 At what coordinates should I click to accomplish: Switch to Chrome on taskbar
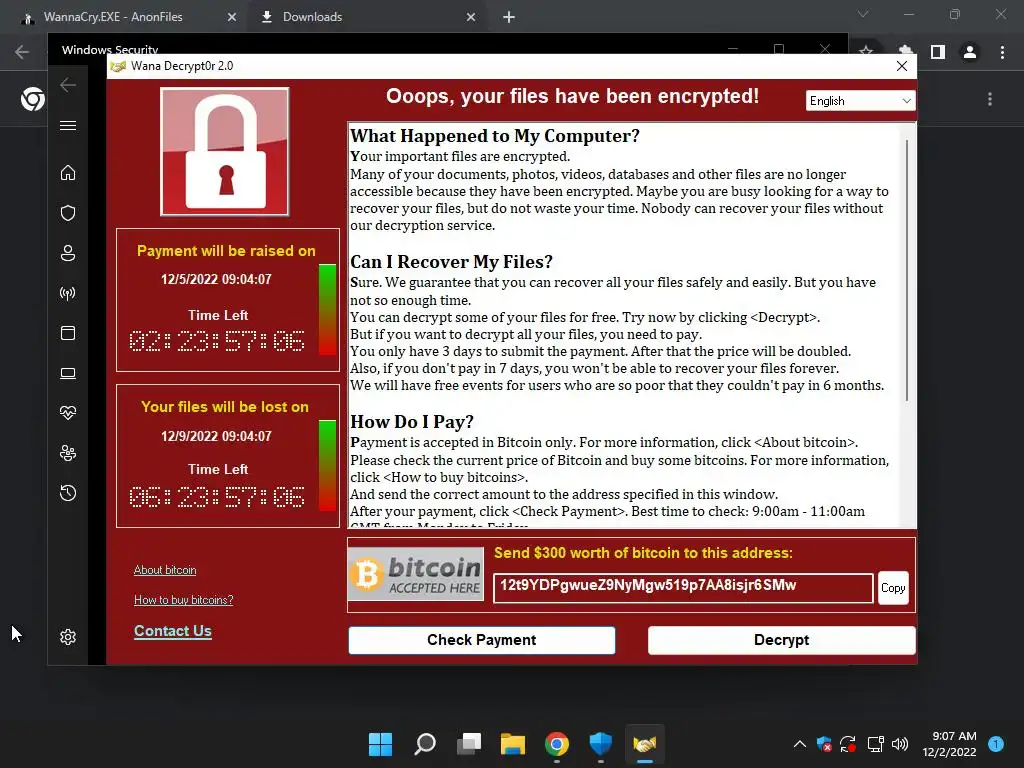coord(556,744)
